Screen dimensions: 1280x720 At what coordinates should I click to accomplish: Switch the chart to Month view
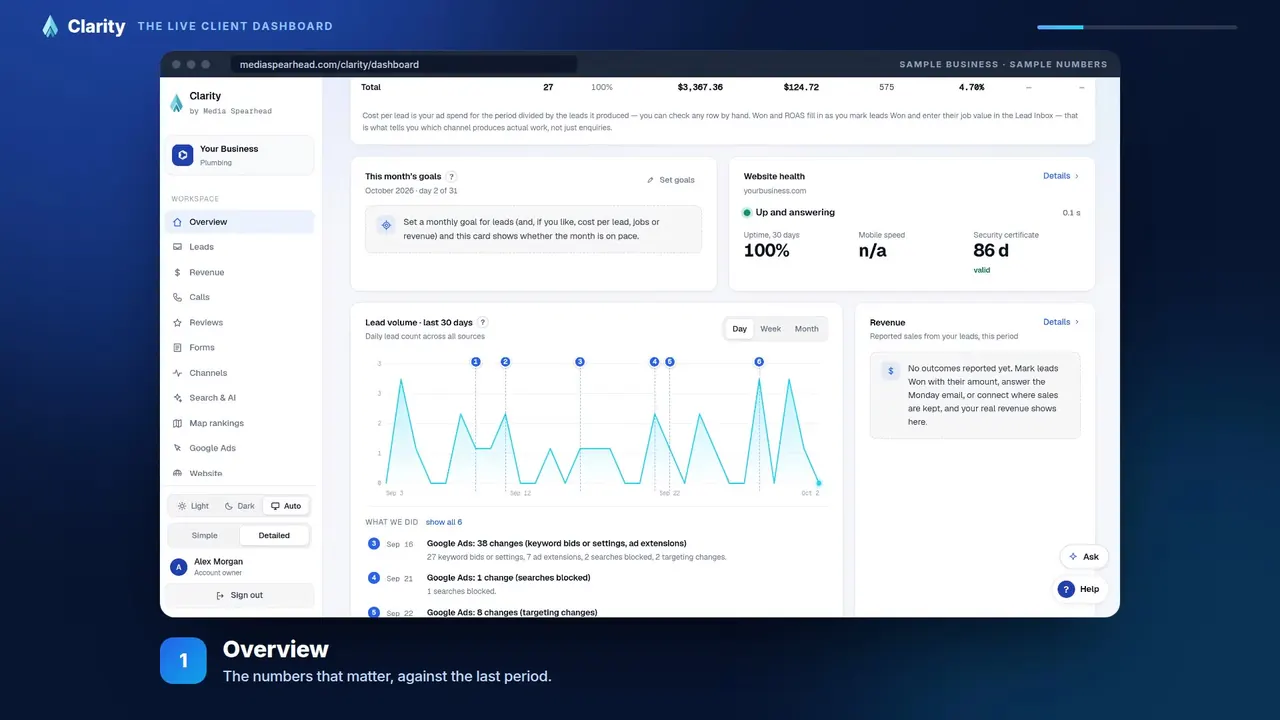coord(806,329)
